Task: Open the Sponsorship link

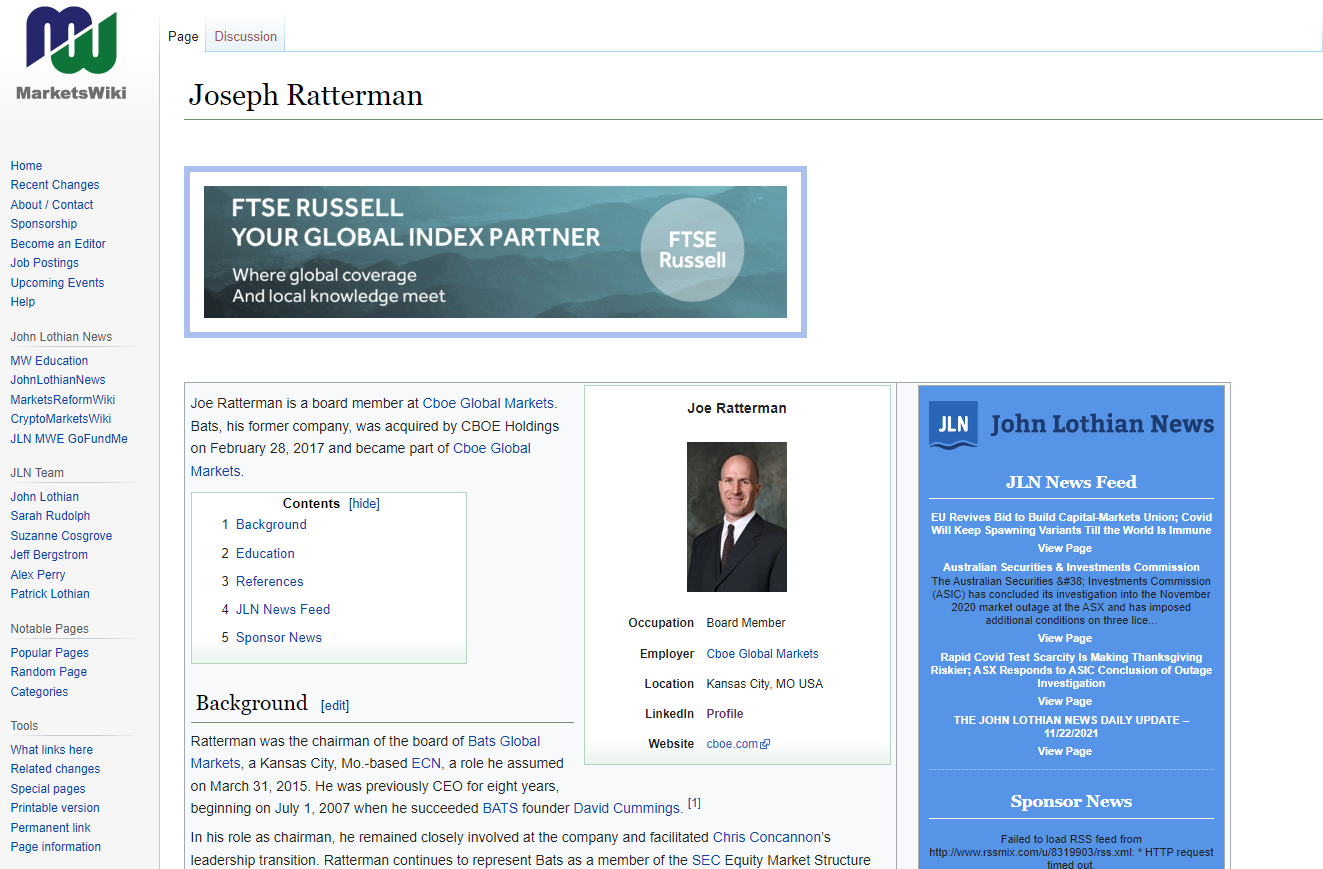Action: pyautogui.click(x=44, y=224)
